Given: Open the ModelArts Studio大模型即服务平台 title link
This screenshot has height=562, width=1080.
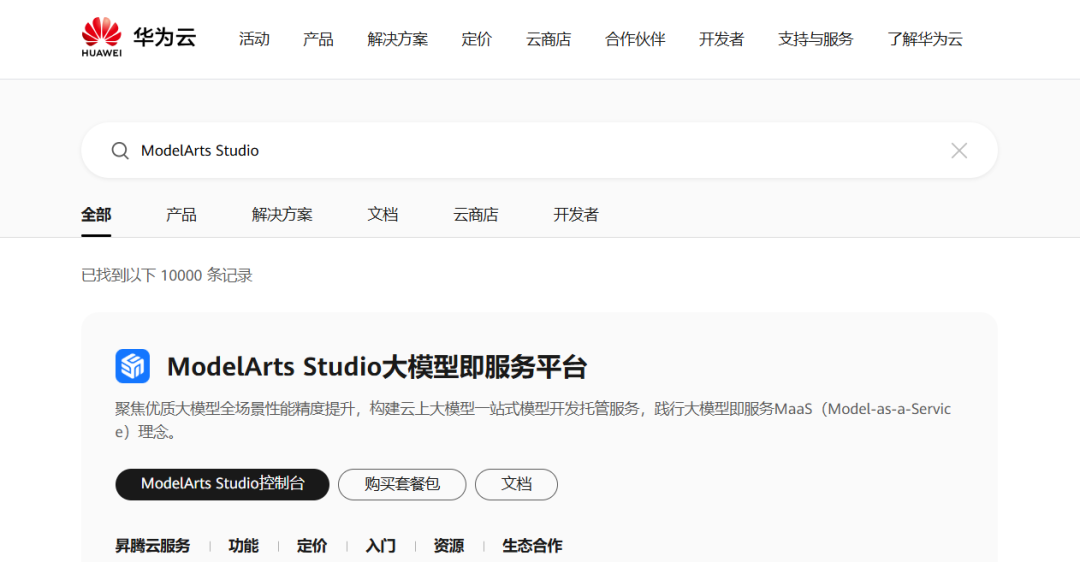Looking at the screenshot, I should pyautogui.click(x=376, y=367).
